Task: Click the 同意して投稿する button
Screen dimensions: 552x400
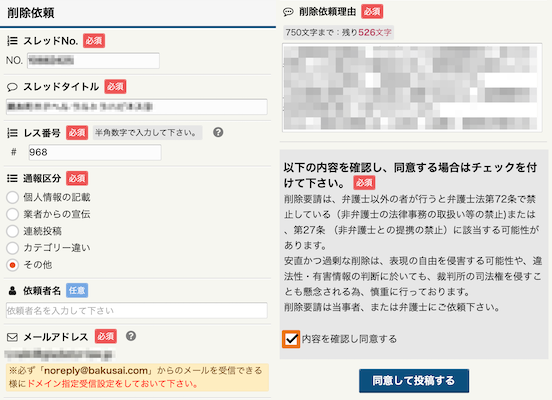Action: [414, 381]
